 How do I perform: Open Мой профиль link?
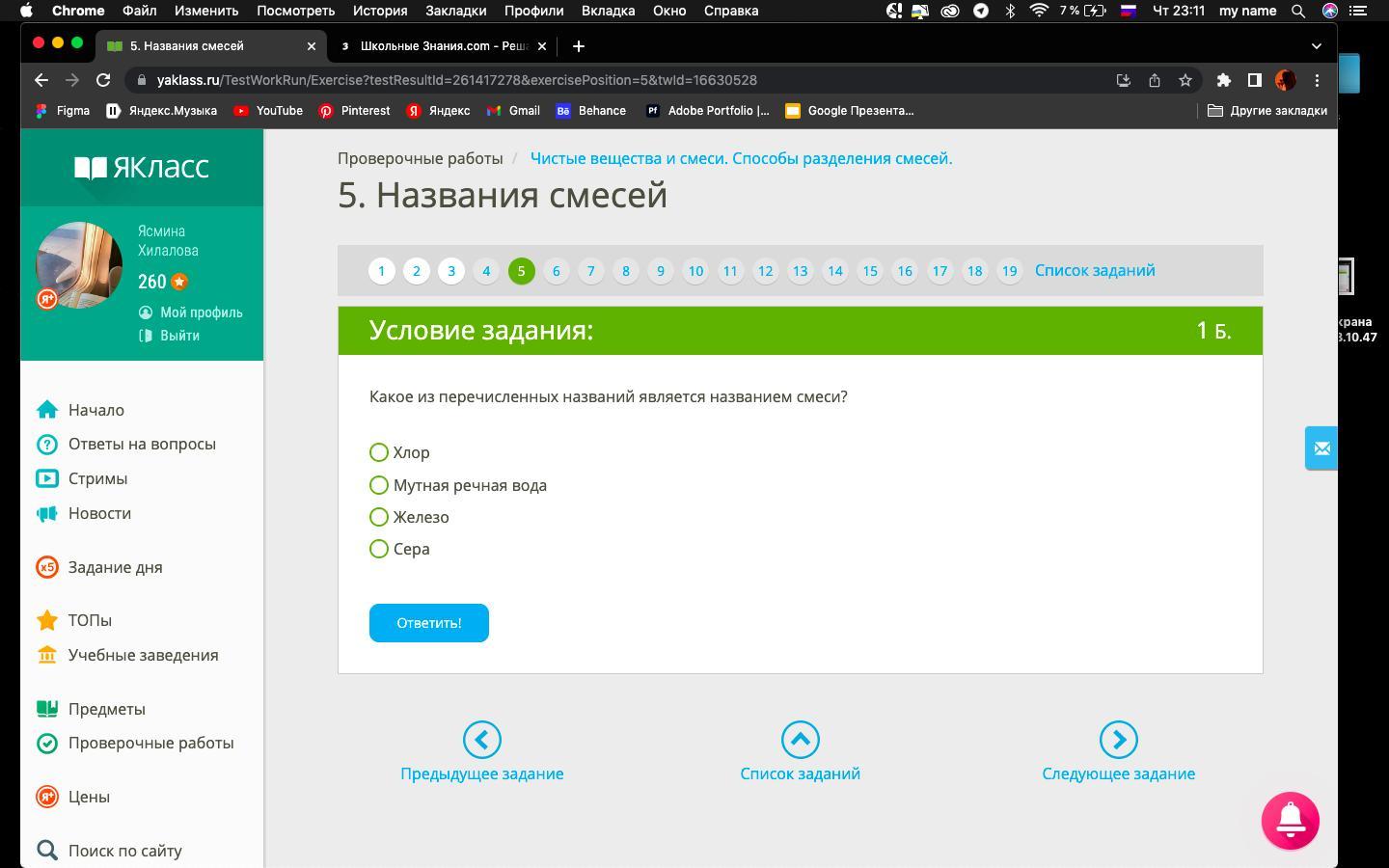point(191,312)
